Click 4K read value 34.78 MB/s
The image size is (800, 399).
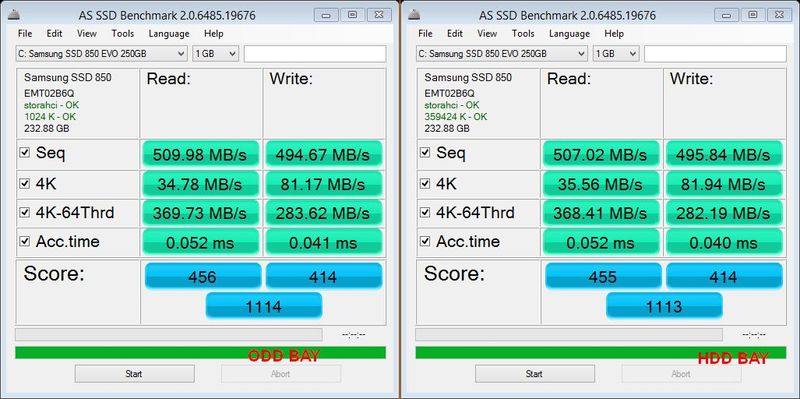[x=201, y=184]
